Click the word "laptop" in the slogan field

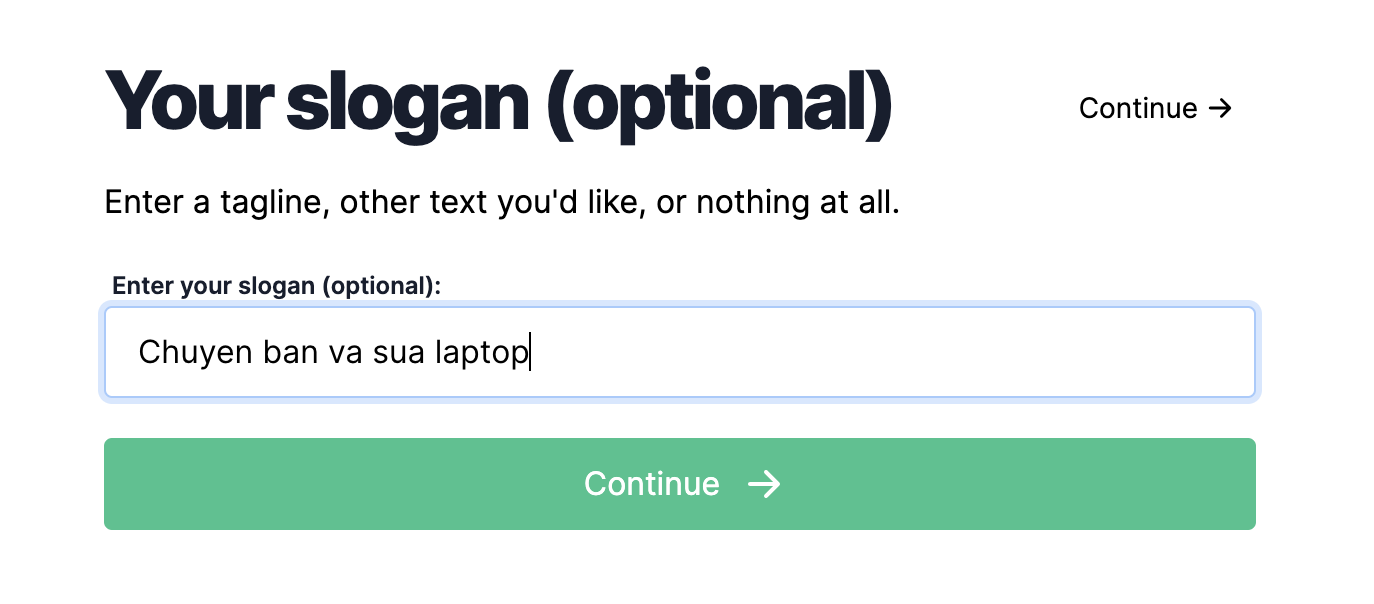point(481,353)
